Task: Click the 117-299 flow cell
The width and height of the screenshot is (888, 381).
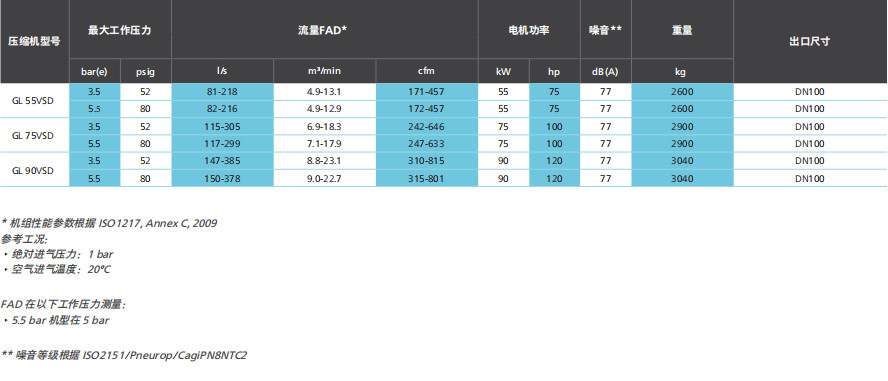Action: coord(223,144)
